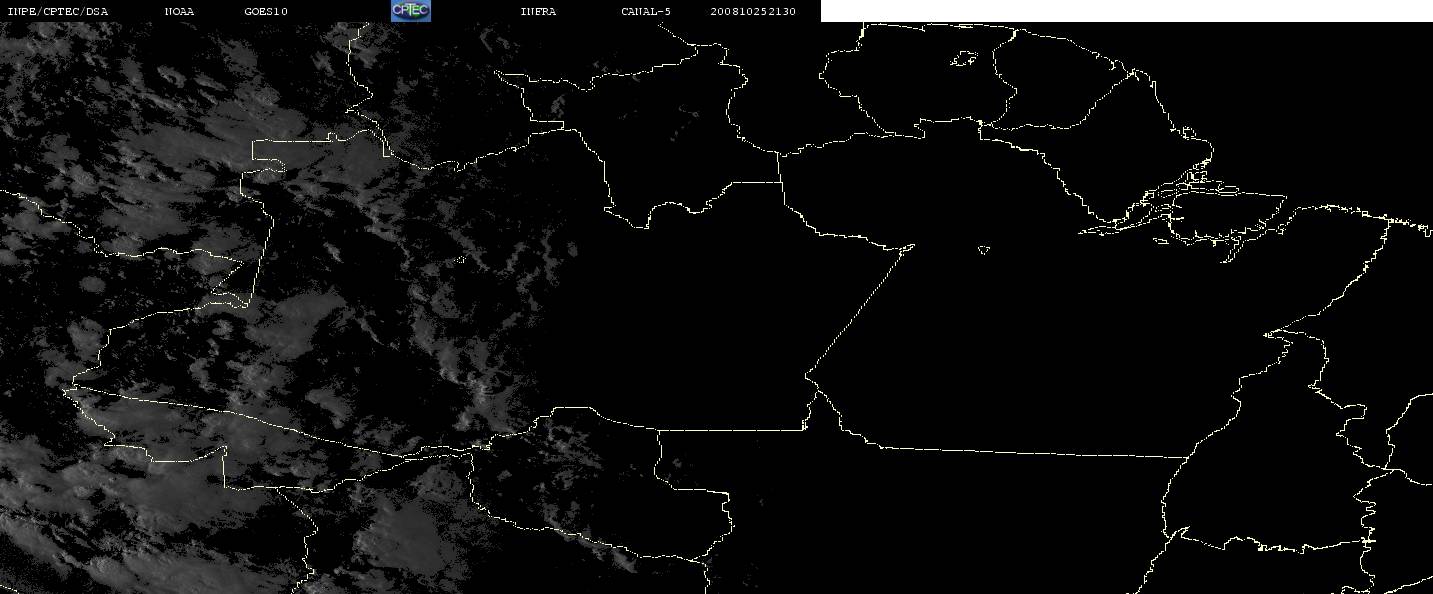Select the INFRA image type label
The image size is (1433, 594).
(538, 12)
